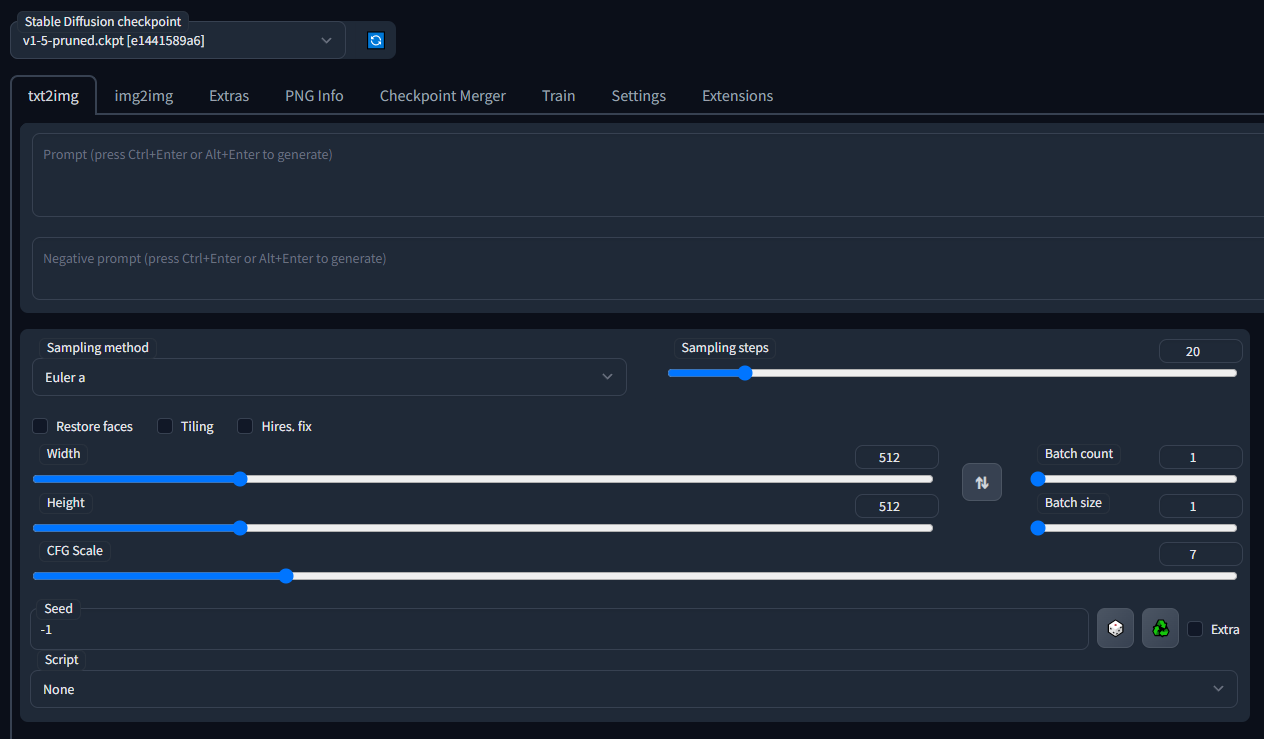Open the Train tab
Image resolution: width=1264 pixels, height=739 pixels.
[559, 96]
